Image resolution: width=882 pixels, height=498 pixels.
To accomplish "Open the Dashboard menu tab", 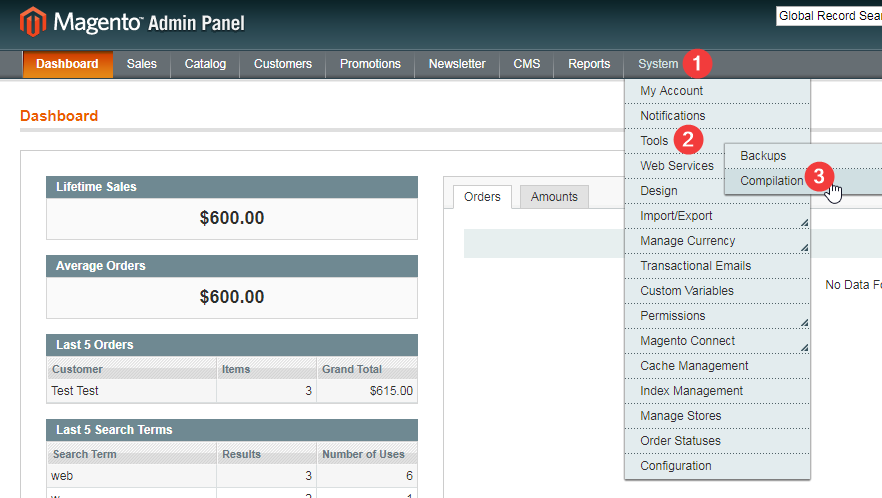I will [x=68, y=64].
